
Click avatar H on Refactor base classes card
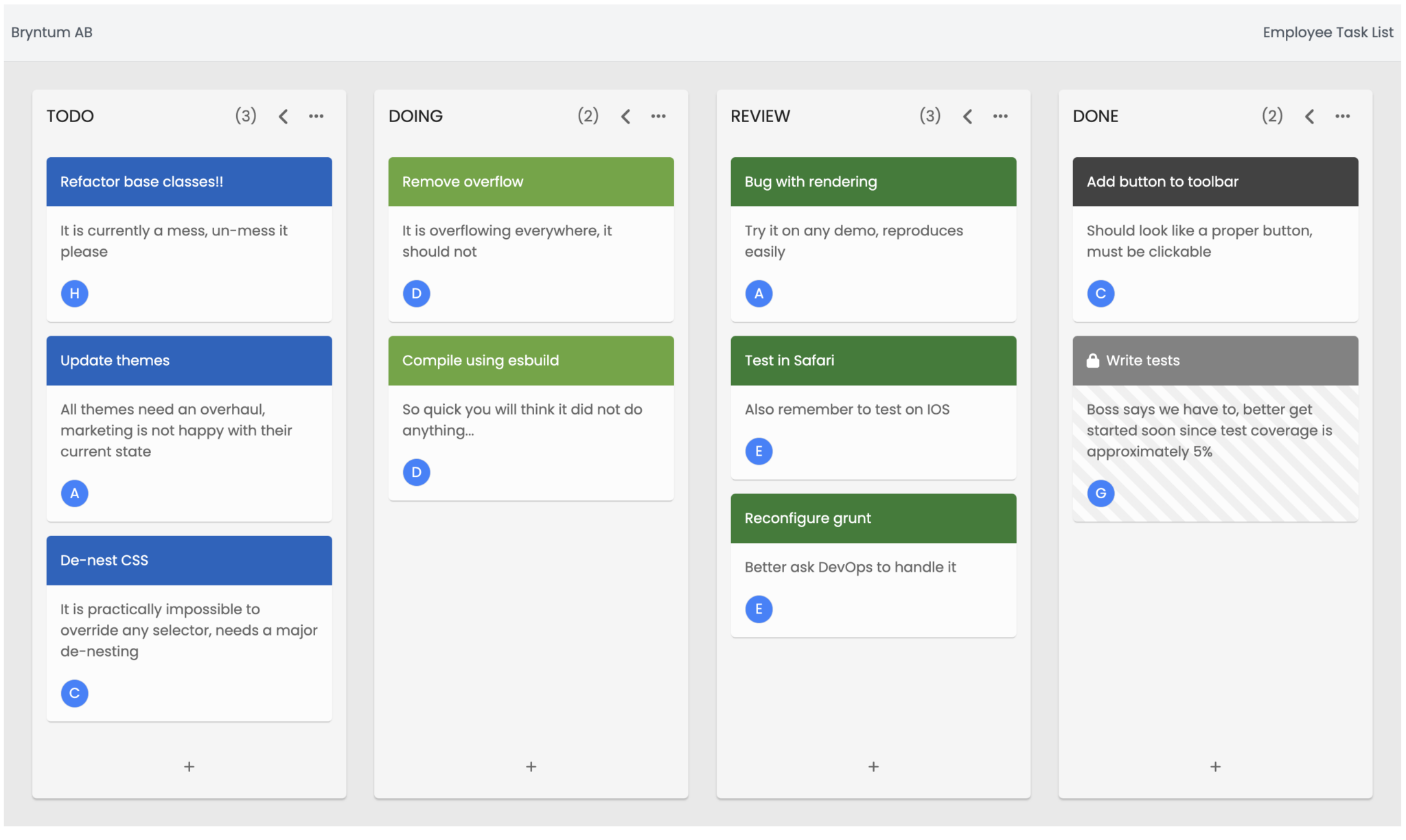75,294
